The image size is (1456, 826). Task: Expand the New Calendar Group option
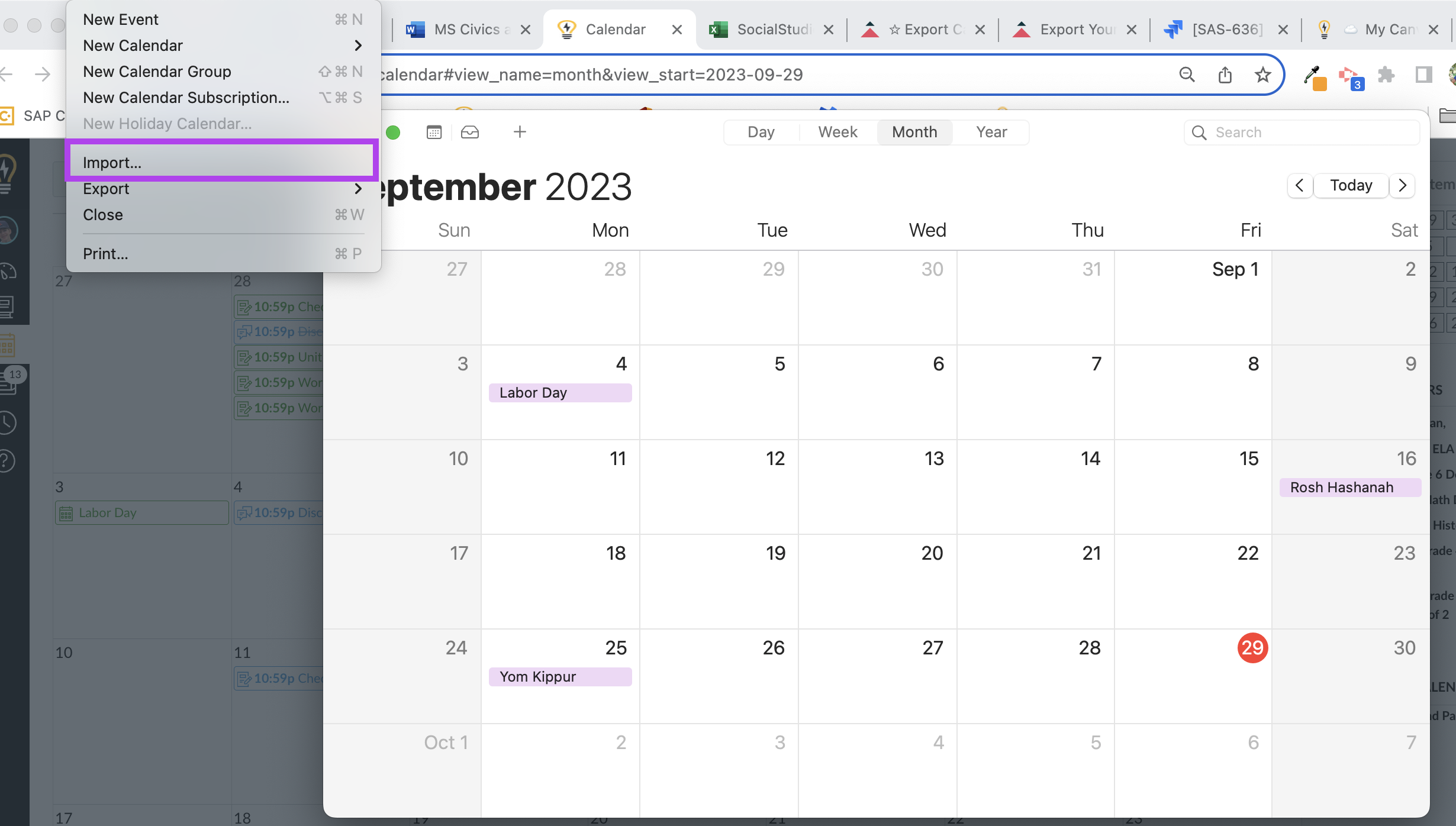point(156,71)
